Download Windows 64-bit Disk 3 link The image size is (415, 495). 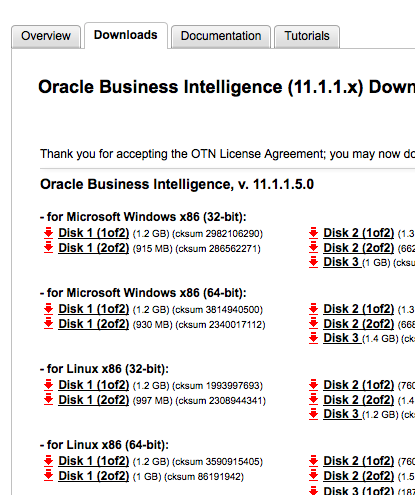click(341, 338)
